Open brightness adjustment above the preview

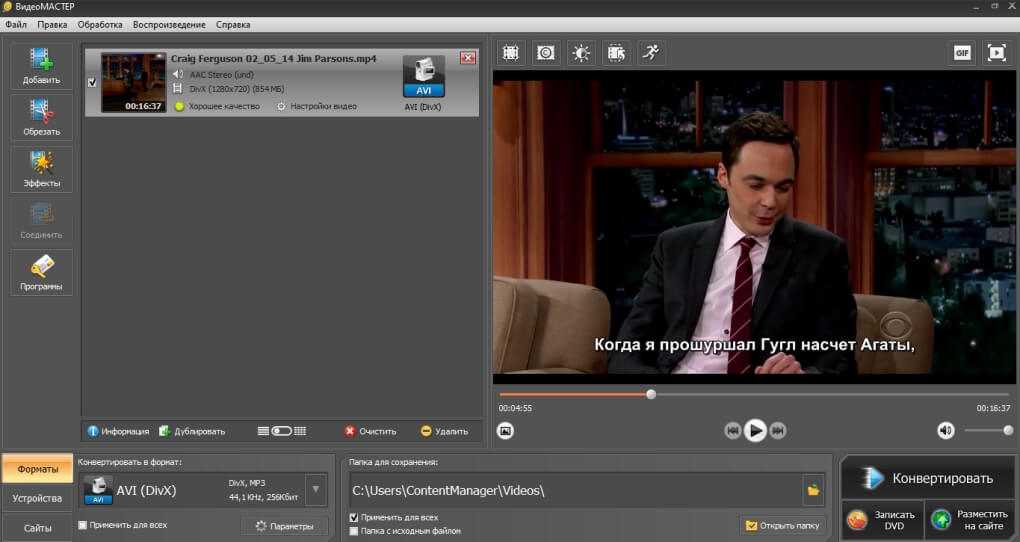pyautogui.click(x=580, y=53)
